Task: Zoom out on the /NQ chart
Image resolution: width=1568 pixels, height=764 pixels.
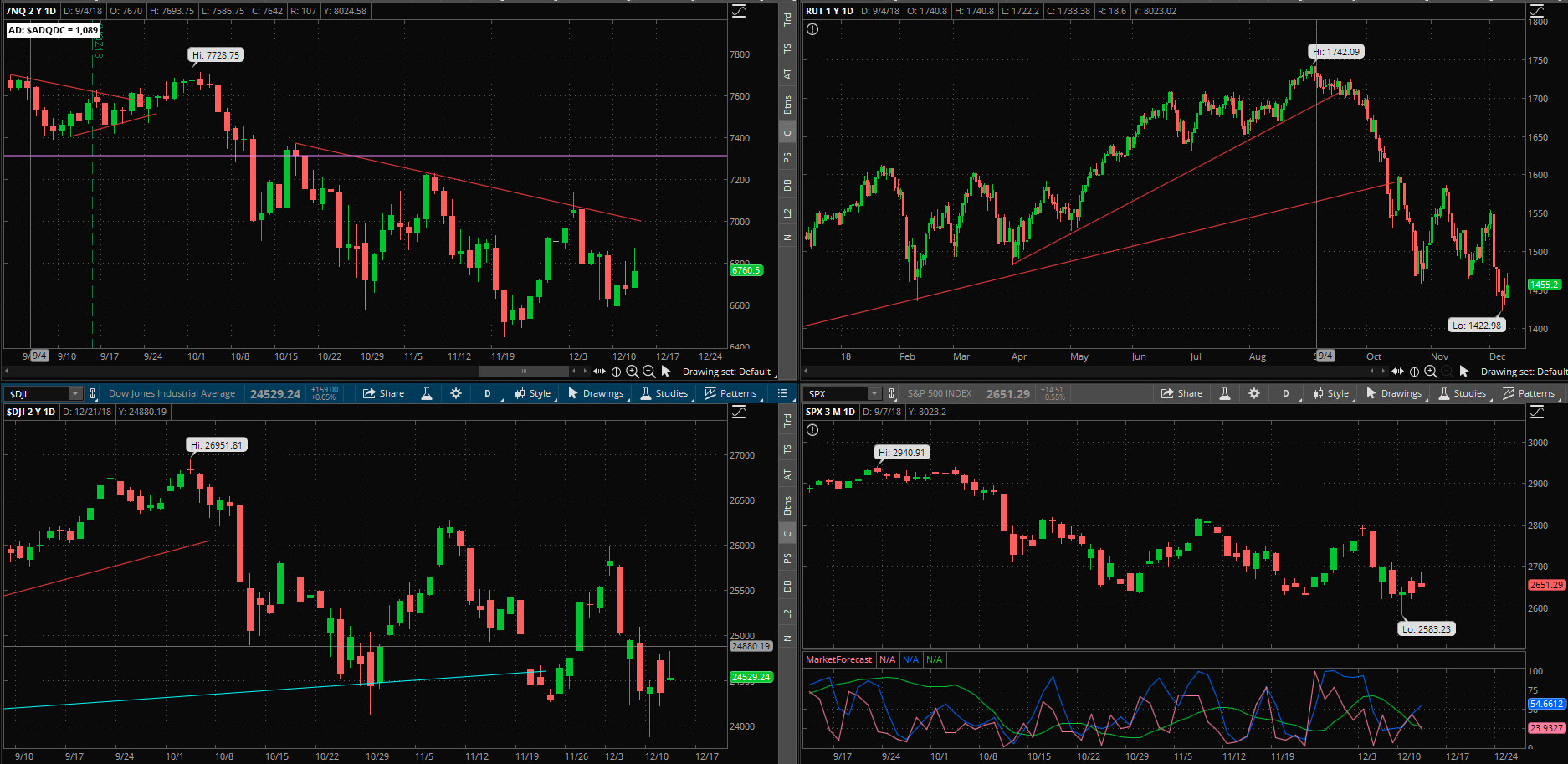Action: click(x=648, y=372)
